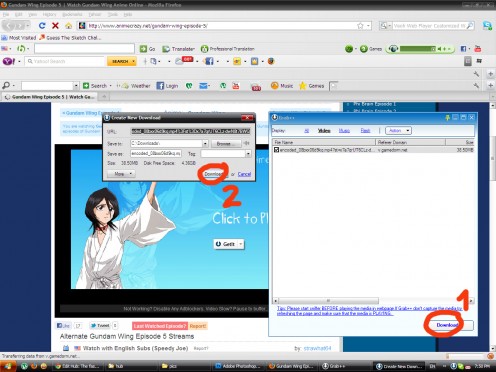
Task: Filter Grab++ list by Music
Action: [344, 131]
